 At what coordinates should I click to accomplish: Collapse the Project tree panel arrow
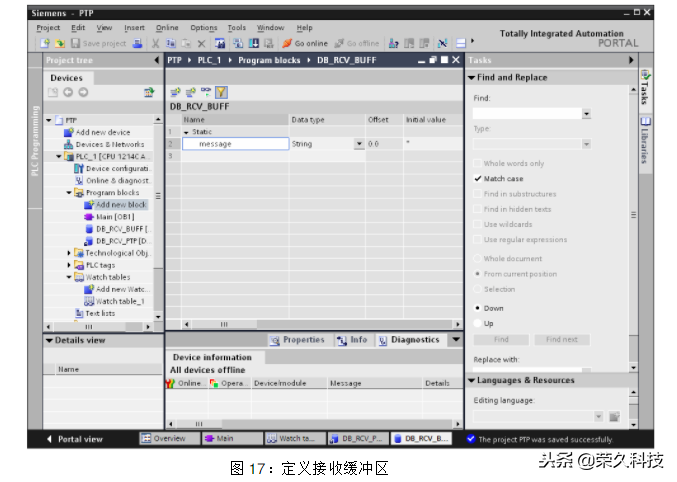[x=157, y=60]
